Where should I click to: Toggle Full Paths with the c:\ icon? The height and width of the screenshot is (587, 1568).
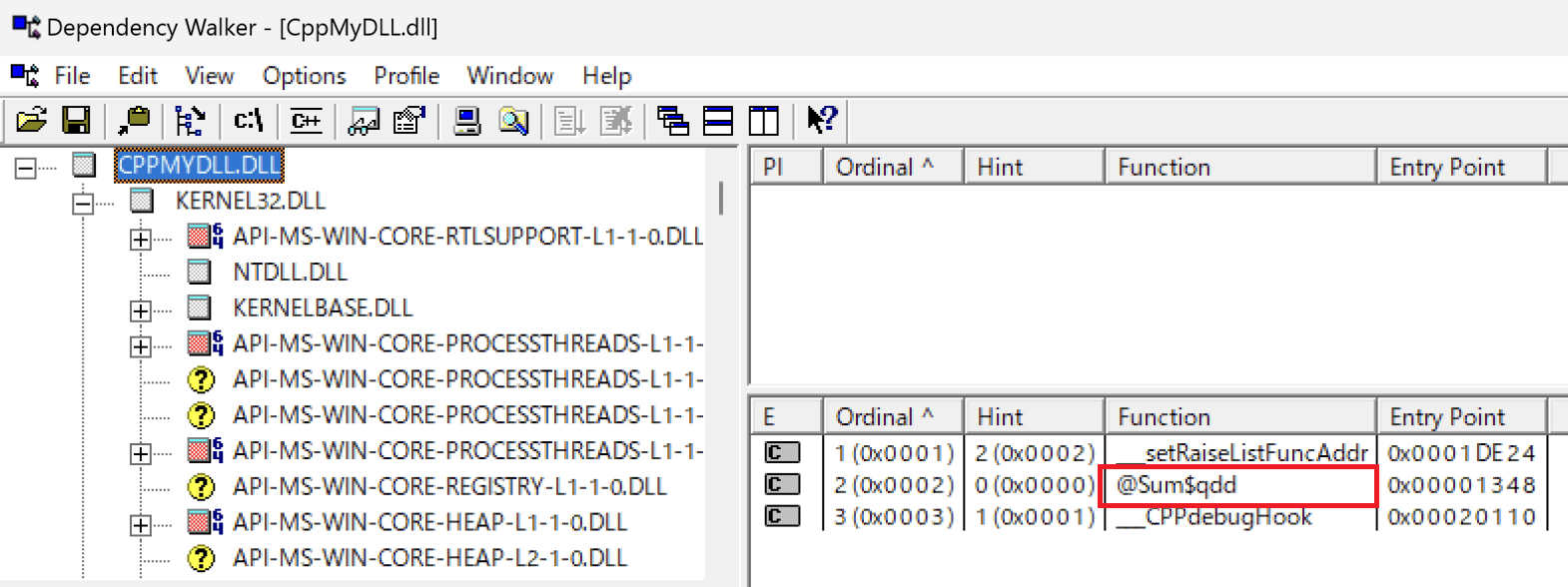[248, 121]
